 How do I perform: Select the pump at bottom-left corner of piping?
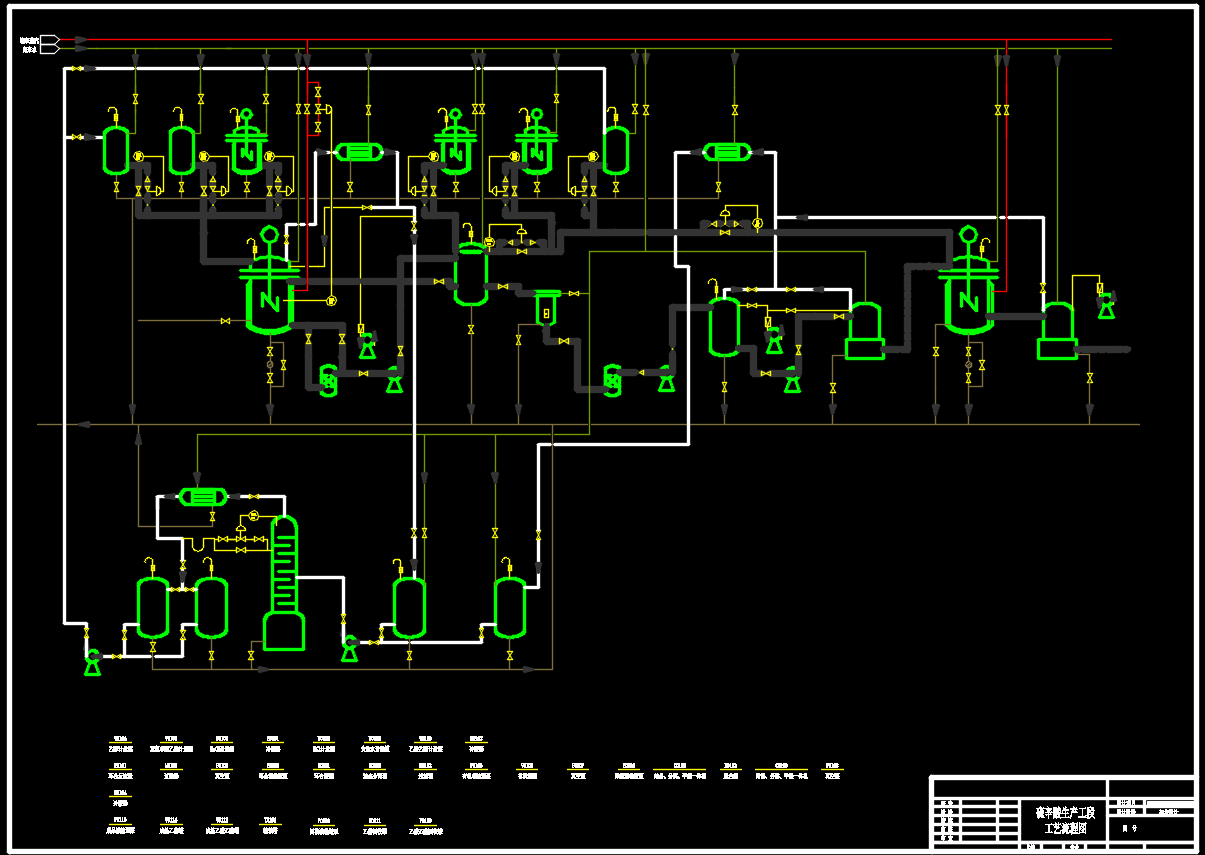coord(93,661)
